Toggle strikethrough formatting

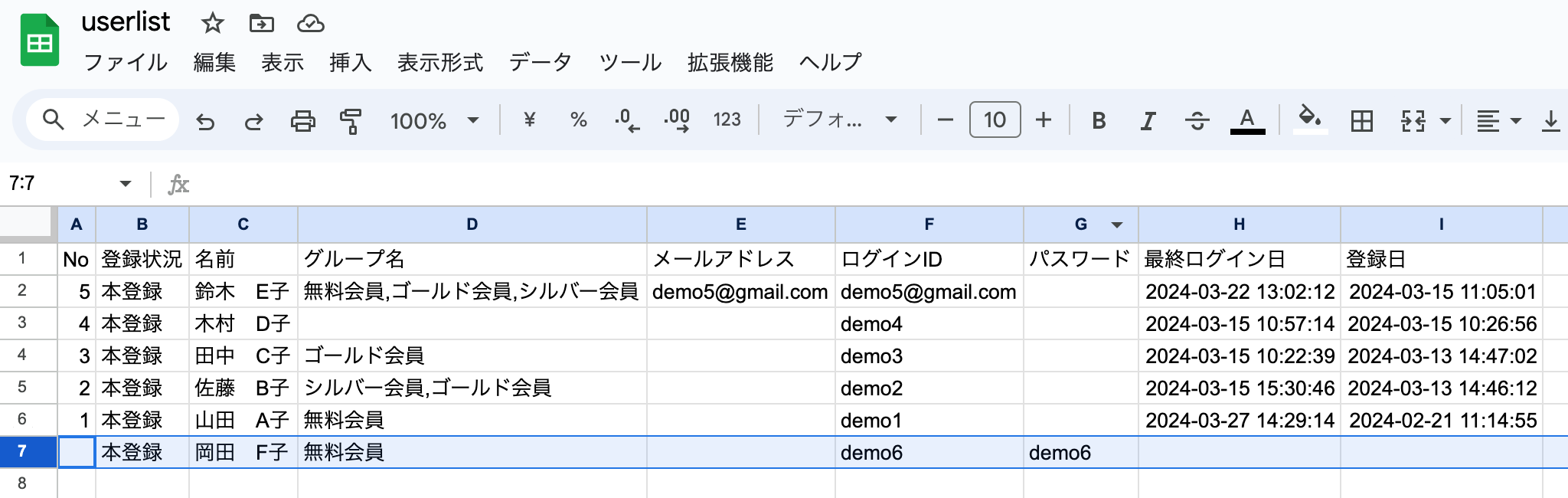coord(1197,121)
